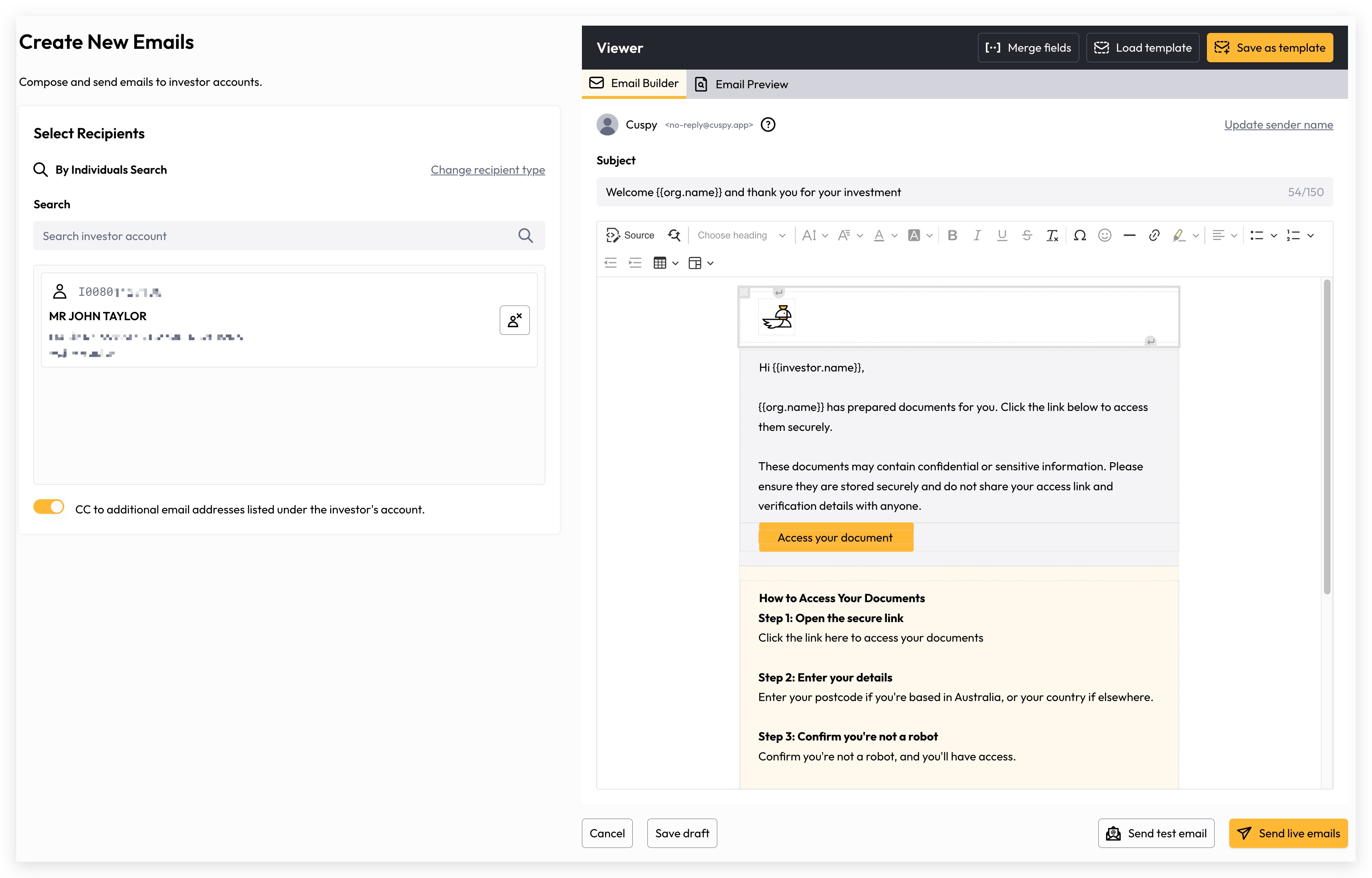Open Merge fields
Image resolution: width=1372 pixels, height=878 pixels.
coord(1028,47)
